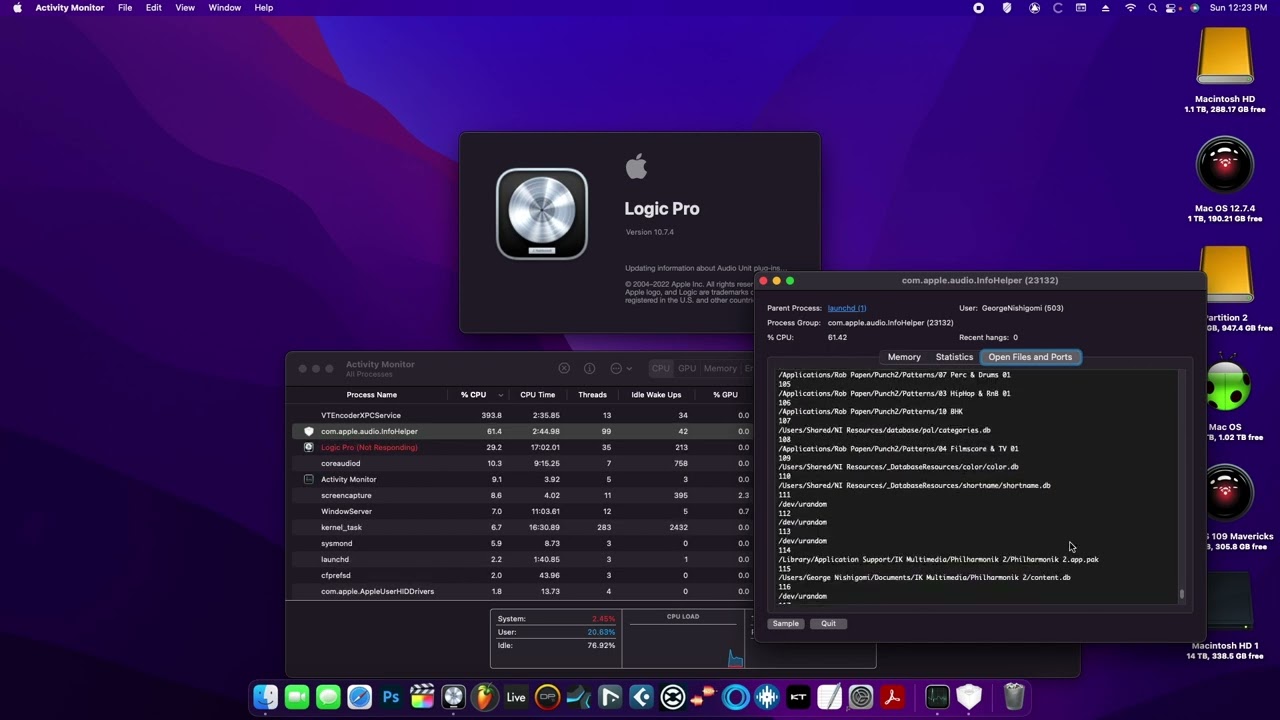
Task: Open the View menu
Action: [x=185, y=8]
